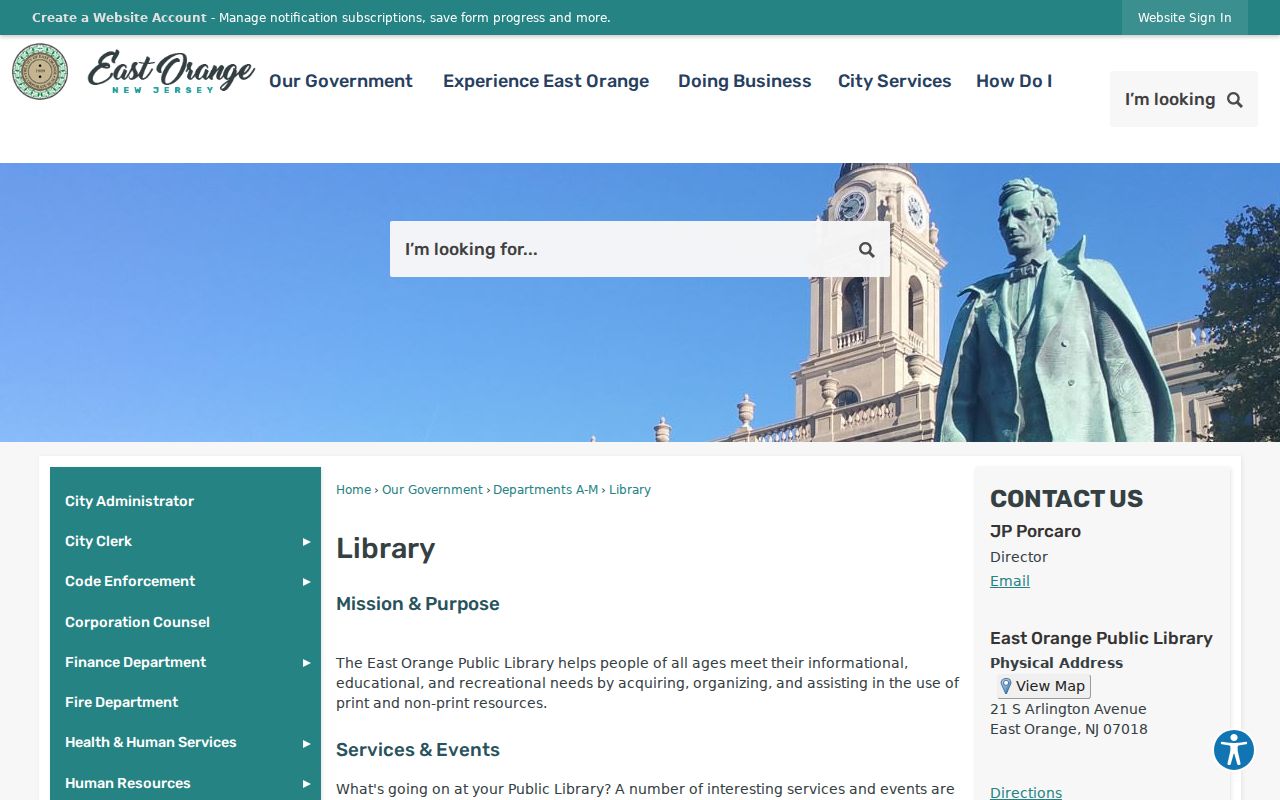Open the How Do I menu
Screen dimensions: 1280x800
click(x=1014, y=81)
